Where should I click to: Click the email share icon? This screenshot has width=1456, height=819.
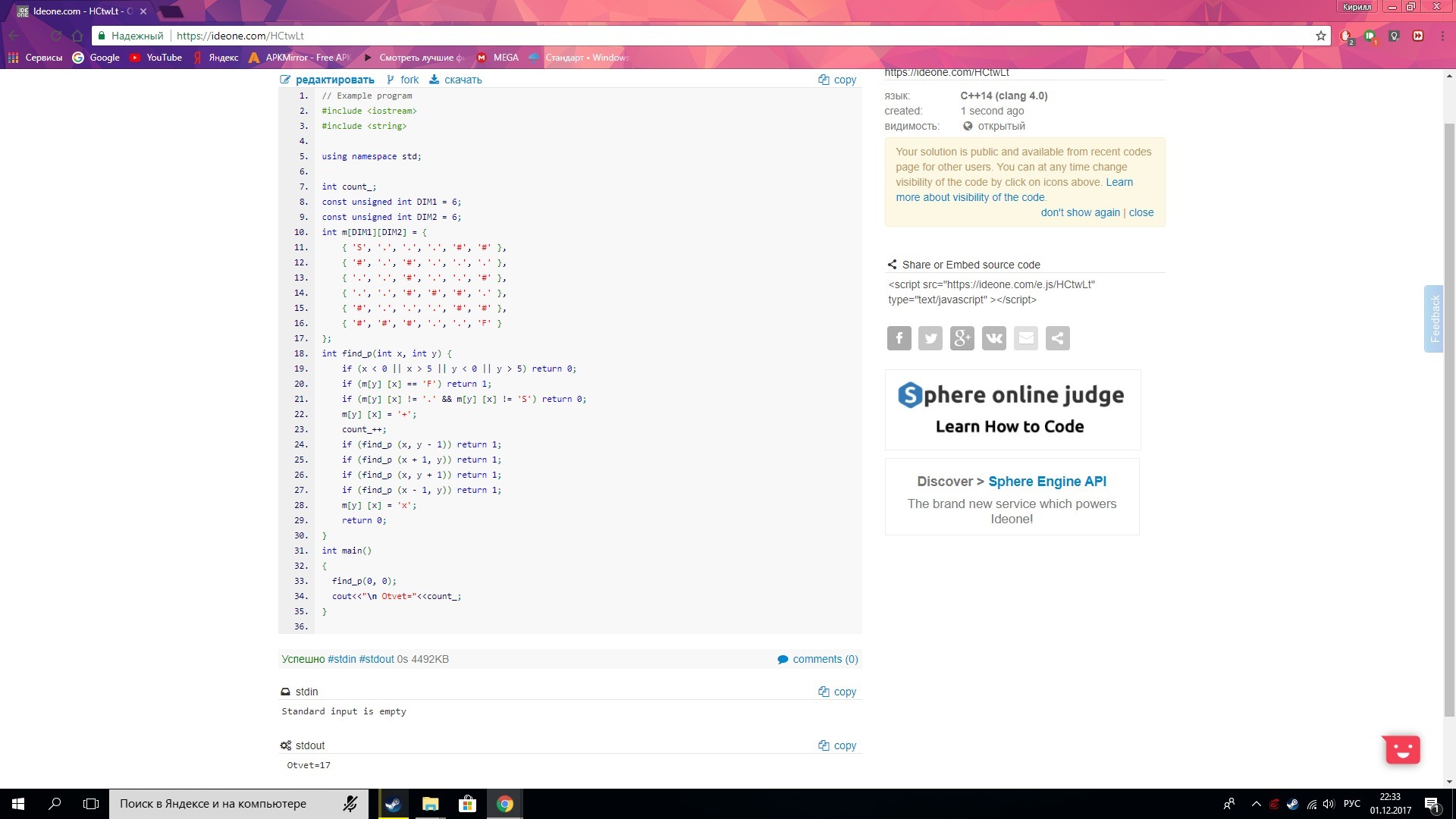pyautogui.click(x=1026, y=338)
